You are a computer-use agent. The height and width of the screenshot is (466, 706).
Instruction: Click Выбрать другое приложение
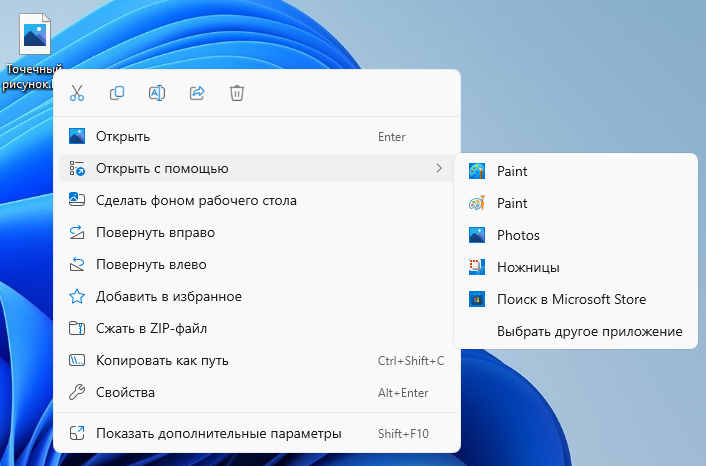[589, 331]
